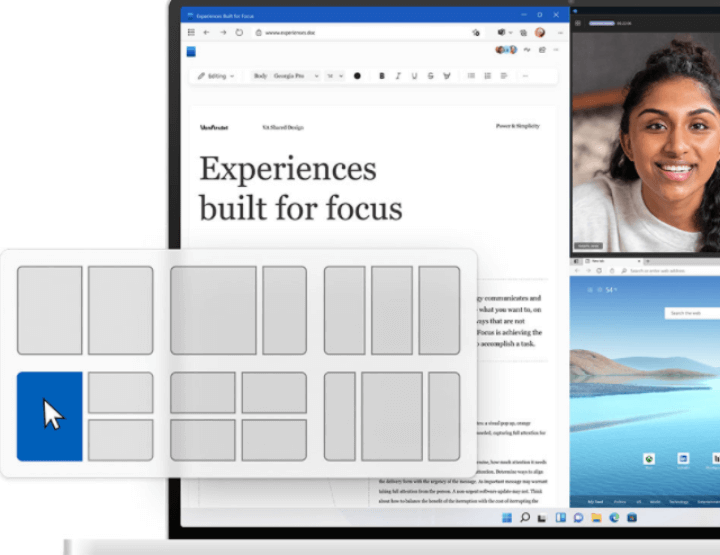This screenshot has width=720, height=555.
Task: Snap to wide center zone of bottom-right layout
Action: (392, 416)
